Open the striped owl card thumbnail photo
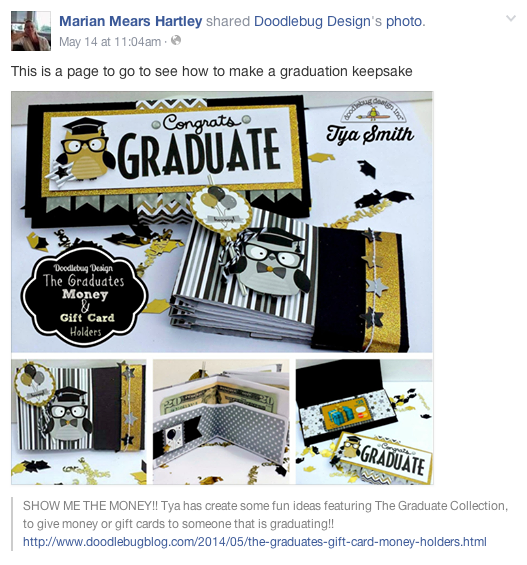Viewport: 527px width, 565px height. (79, 422)
